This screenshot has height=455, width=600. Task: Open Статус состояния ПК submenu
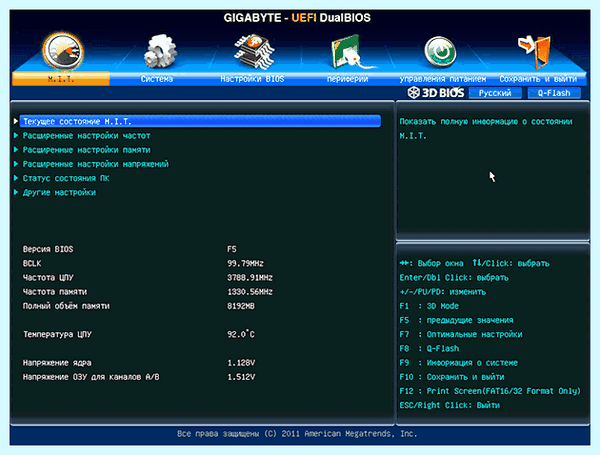pyautogui.click(x=66, y=178)
